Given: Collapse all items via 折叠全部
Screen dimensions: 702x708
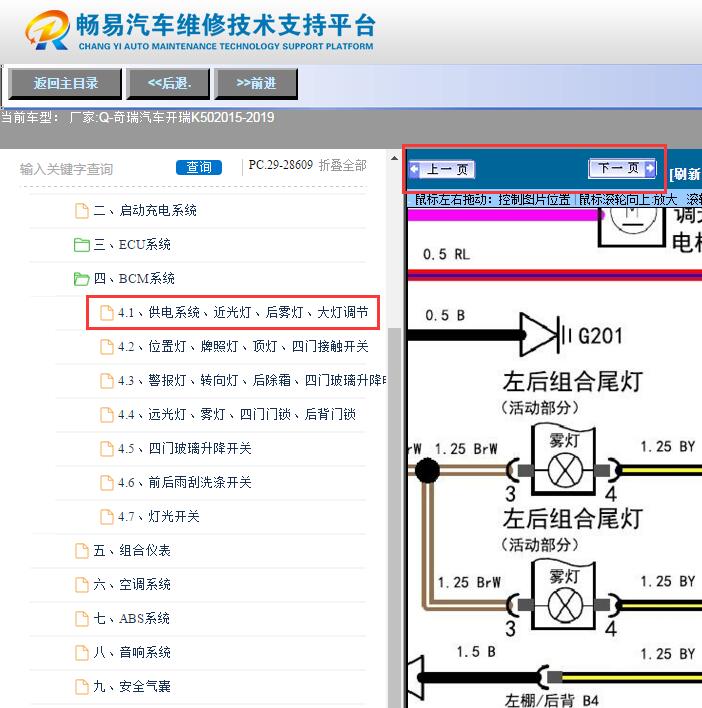Looking at the screenshot, I should point(343,166).
